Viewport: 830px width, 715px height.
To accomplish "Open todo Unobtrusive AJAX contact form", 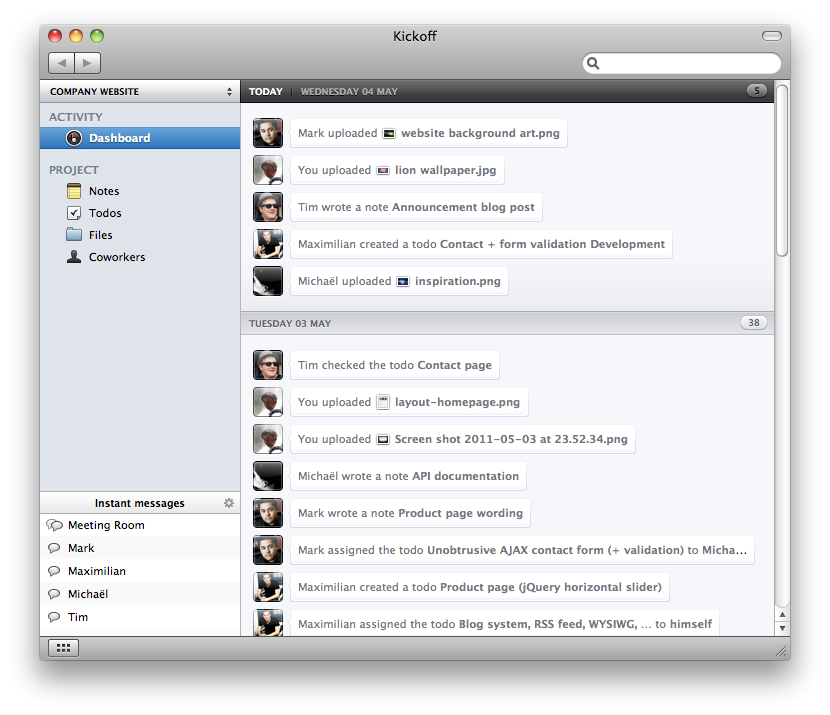I will pos(522,550).
